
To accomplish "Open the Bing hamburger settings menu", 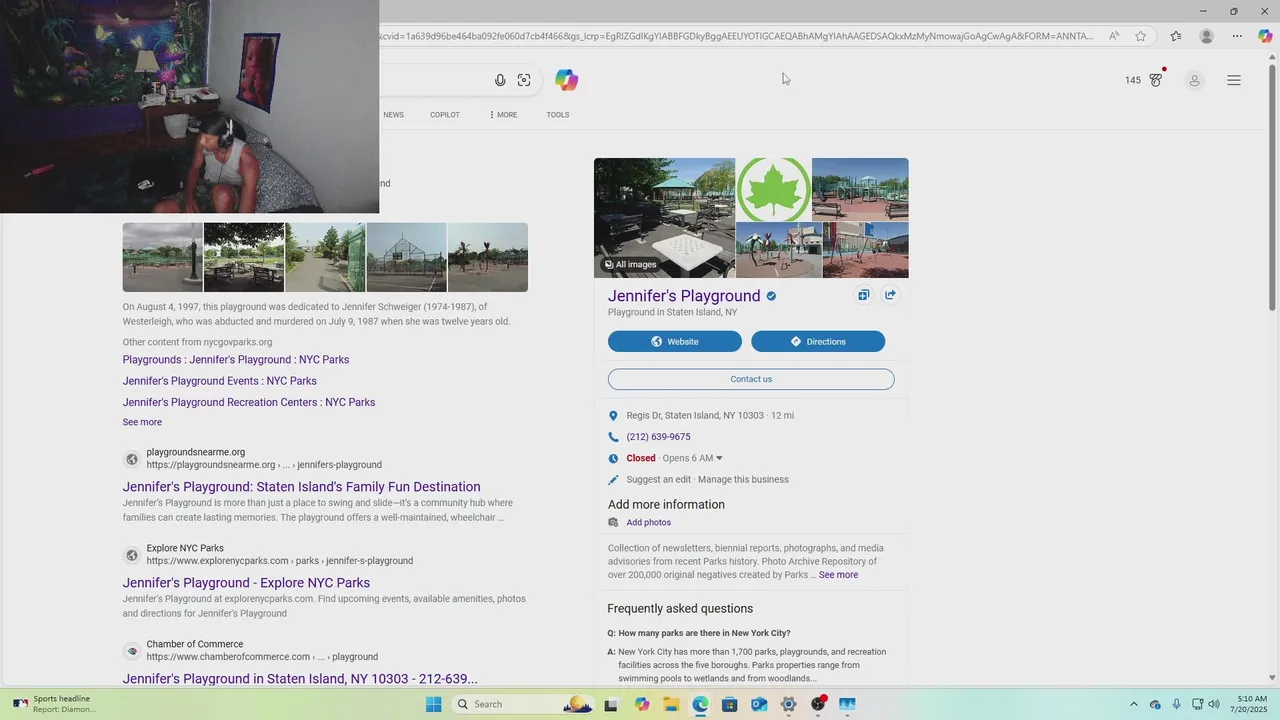I will click(1234, 80).
